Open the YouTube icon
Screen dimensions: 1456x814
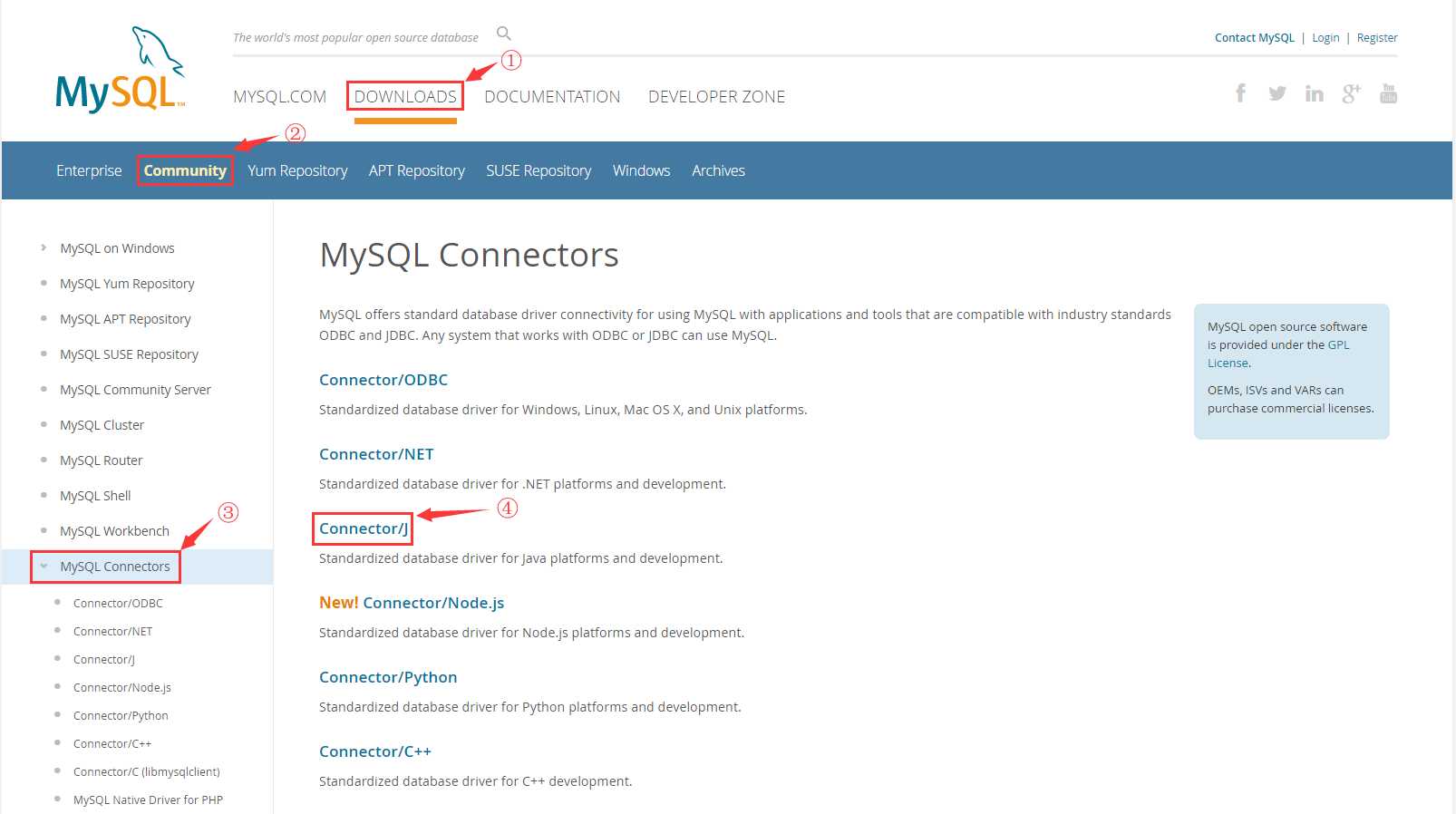click(1388, 92)
